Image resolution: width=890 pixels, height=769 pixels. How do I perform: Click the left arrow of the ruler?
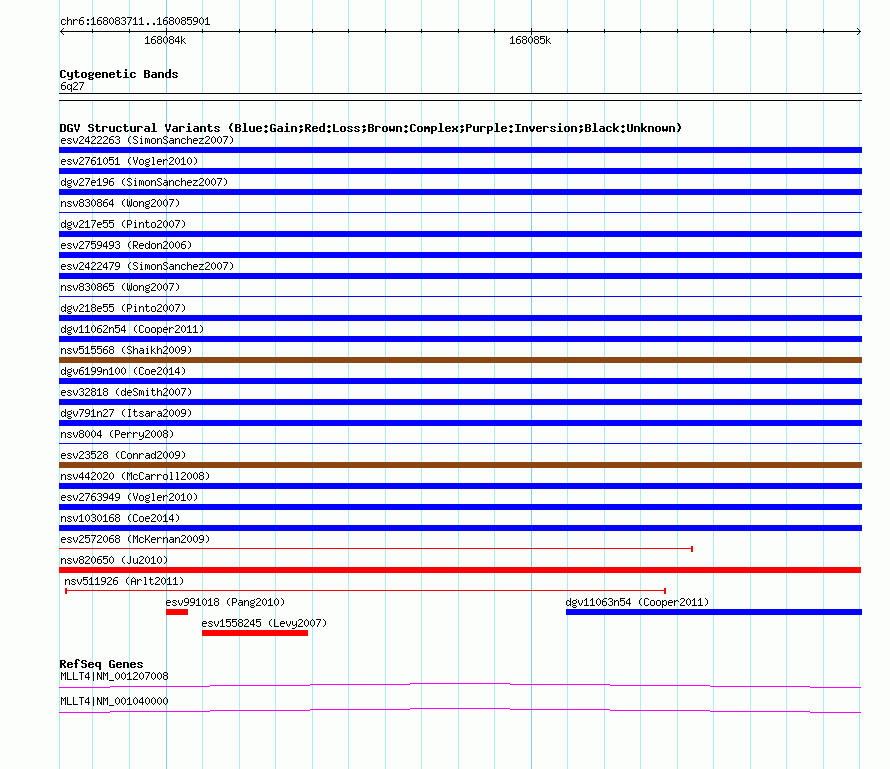click(x=62, y=32)
